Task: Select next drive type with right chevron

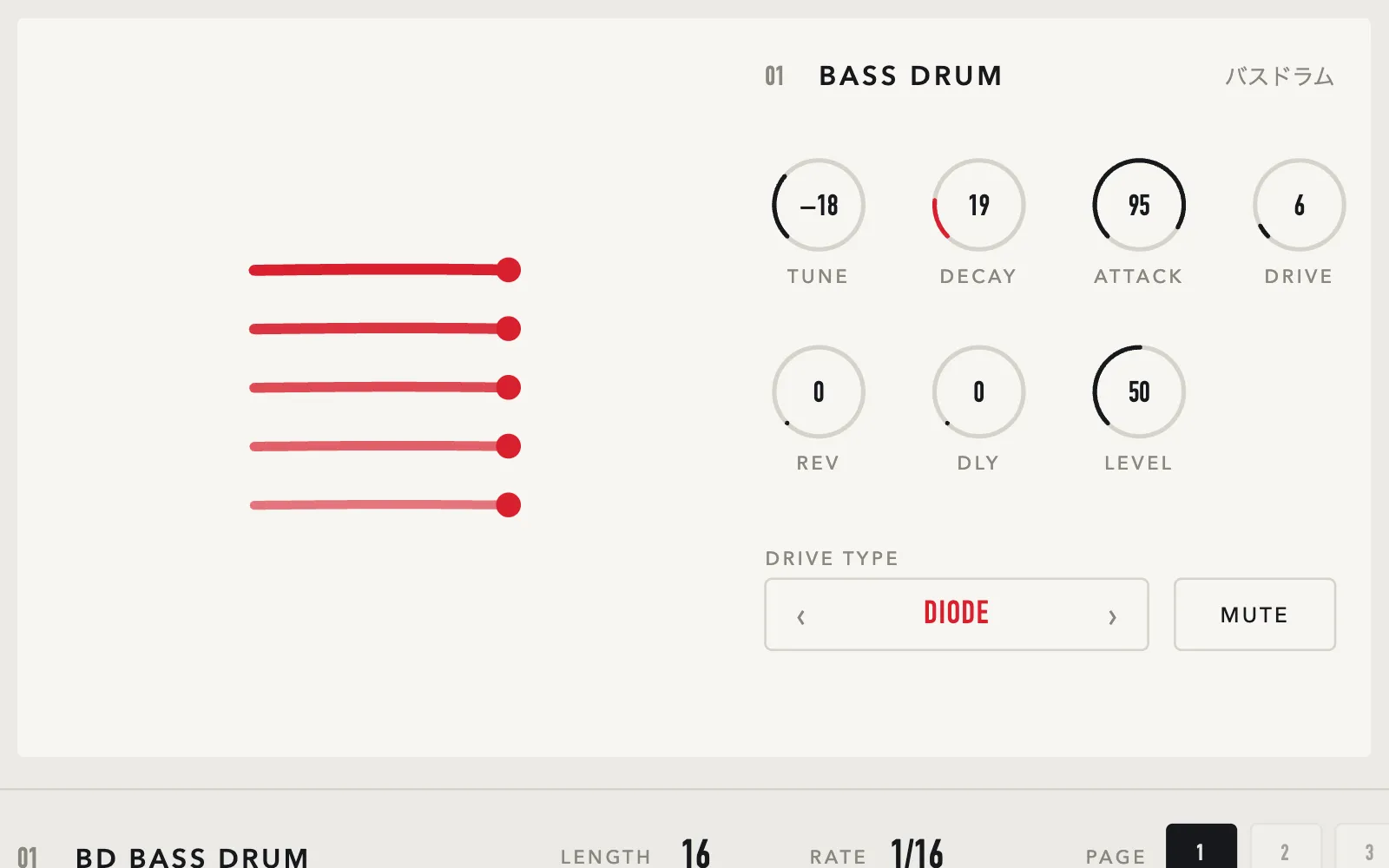Action: [1112, 616]
